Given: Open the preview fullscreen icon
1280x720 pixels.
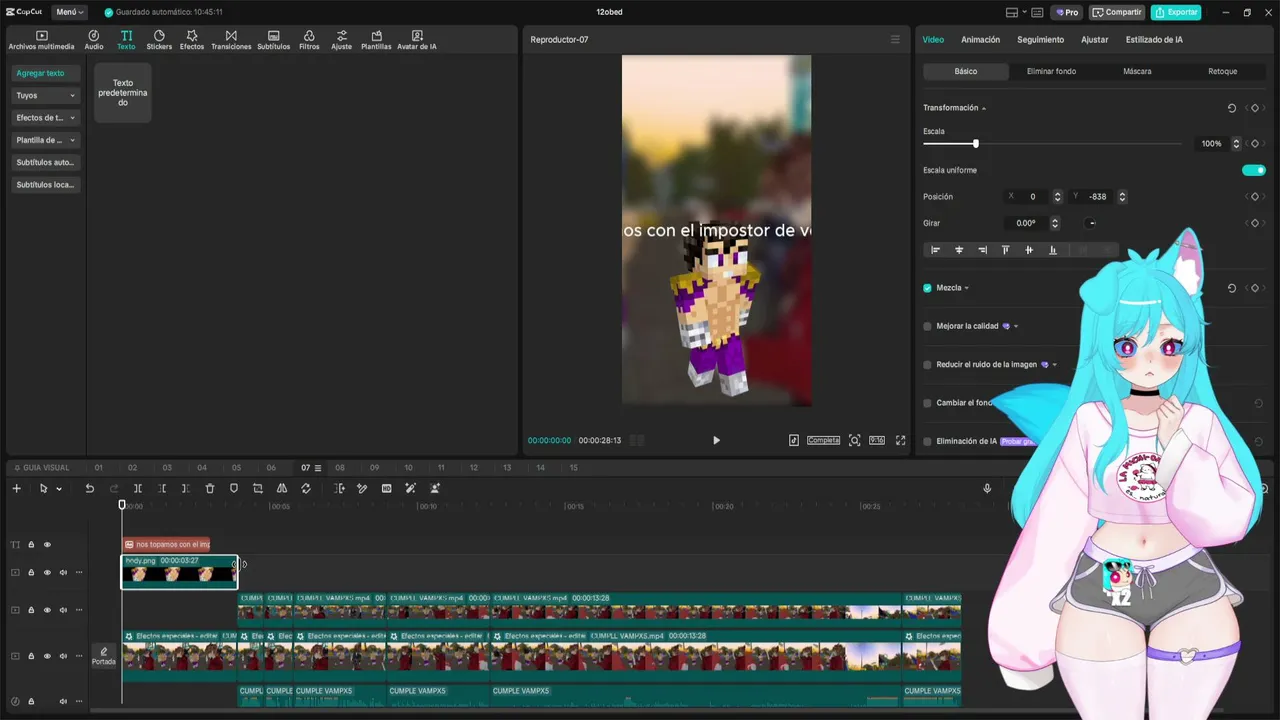Looking at the screenshot, I should coord(900,440).
